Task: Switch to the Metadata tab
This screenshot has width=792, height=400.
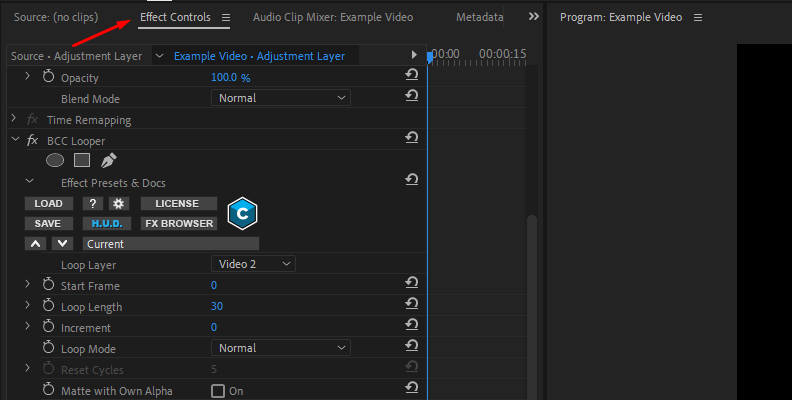Action: click(x=479, y=18)
